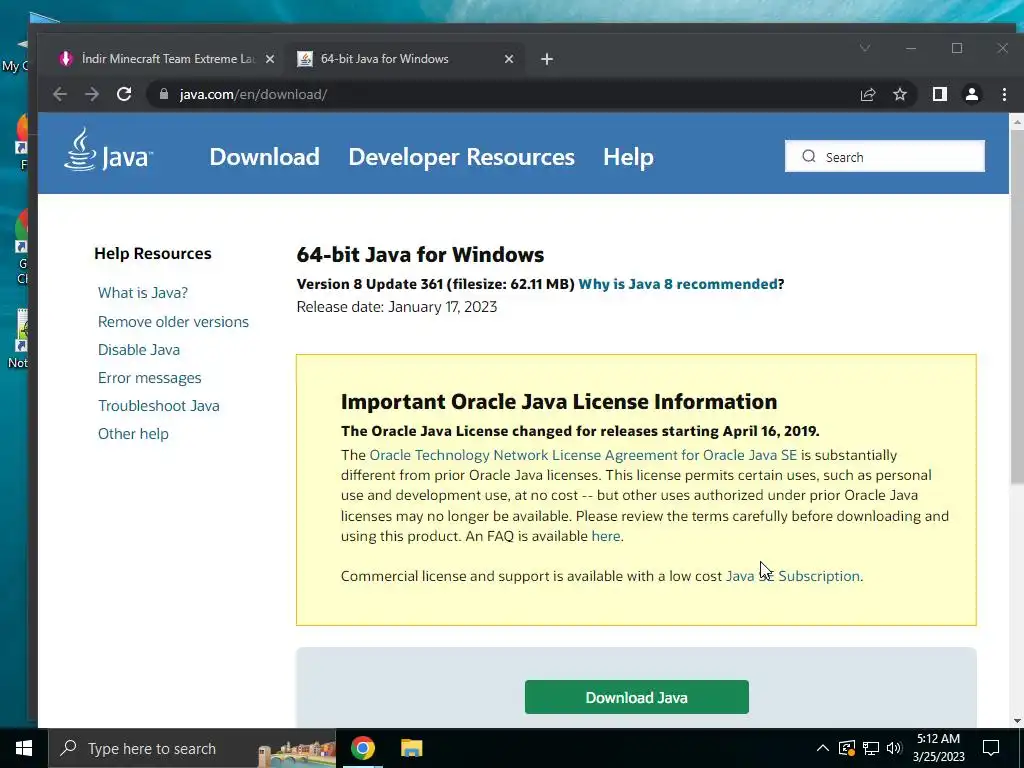Click Important Oracle Java License Information heading
Image resolution: width=1024 pixels, height=768 pixels.
(559, 402)
